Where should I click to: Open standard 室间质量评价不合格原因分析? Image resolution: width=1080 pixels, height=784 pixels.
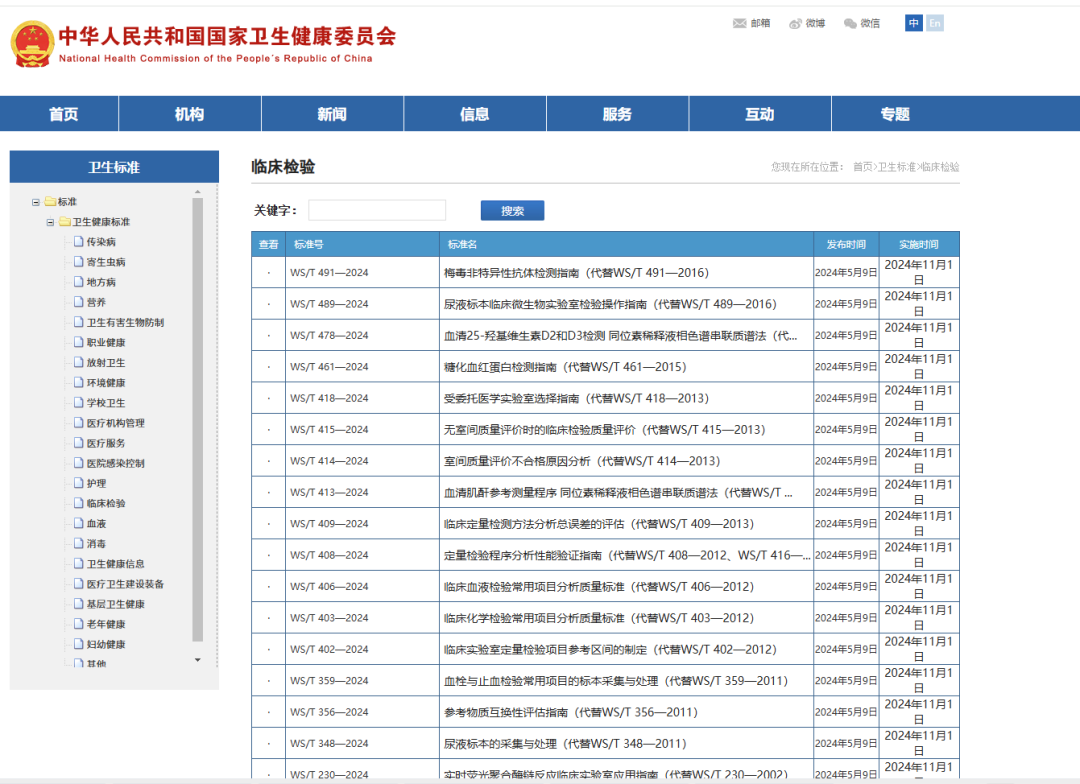[581, 461]
